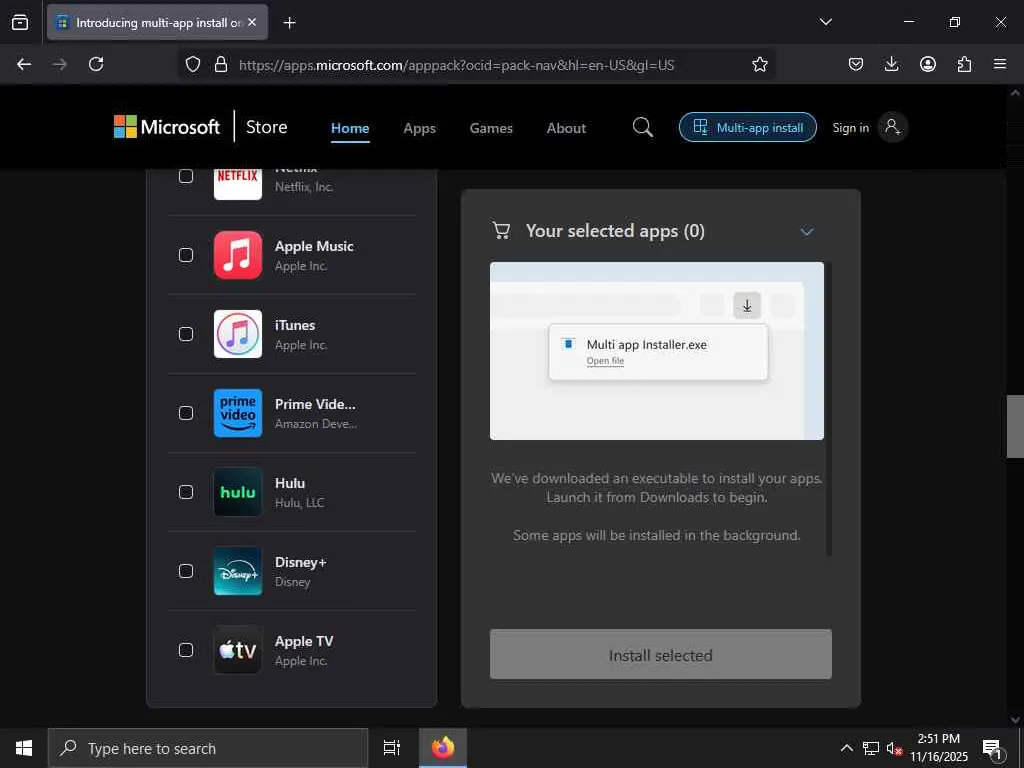Click Firefox icon in taskbar
1024x768 pixels.
[x=443, y=748]
